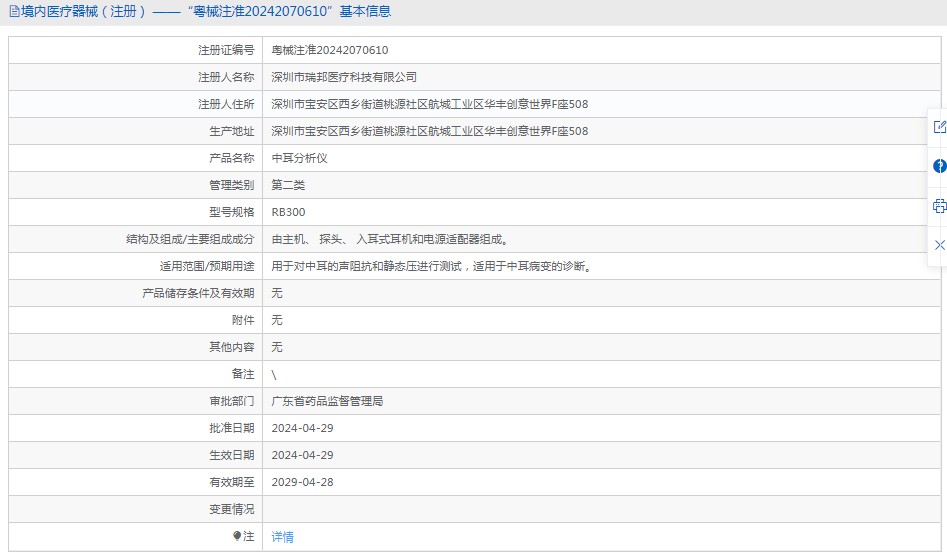Image resolution: width=947 pixels, height=558 pixels.
Task: Click the 注册人住所 address value
Action: click(x=429, y=104)
